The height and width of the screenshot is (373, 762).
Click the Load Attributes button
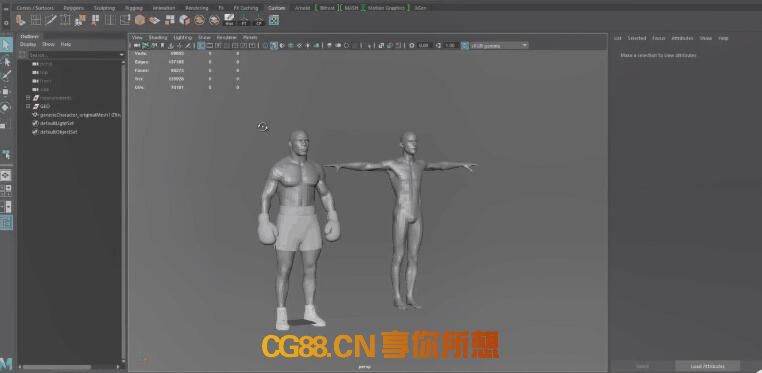[707, 366]
